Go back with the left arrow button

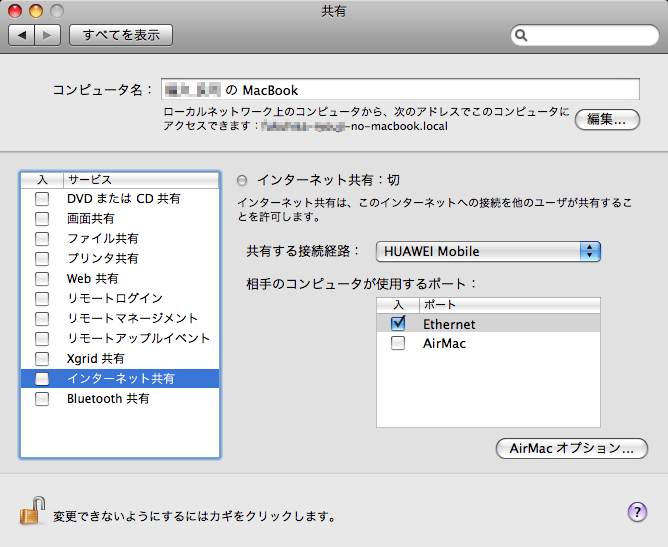22,35
